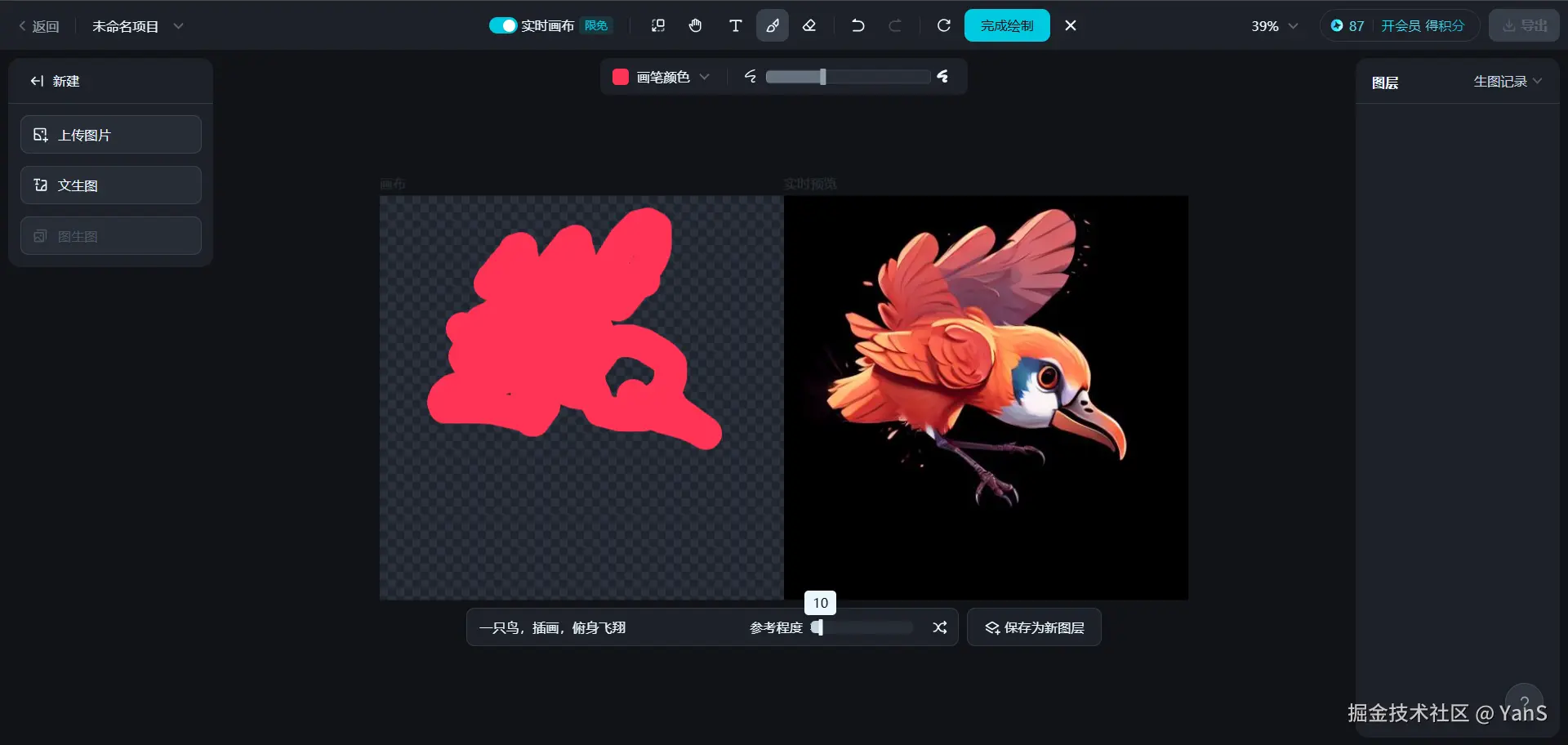
Task: Click the redo arrow icon
Action: coord(895,25)
